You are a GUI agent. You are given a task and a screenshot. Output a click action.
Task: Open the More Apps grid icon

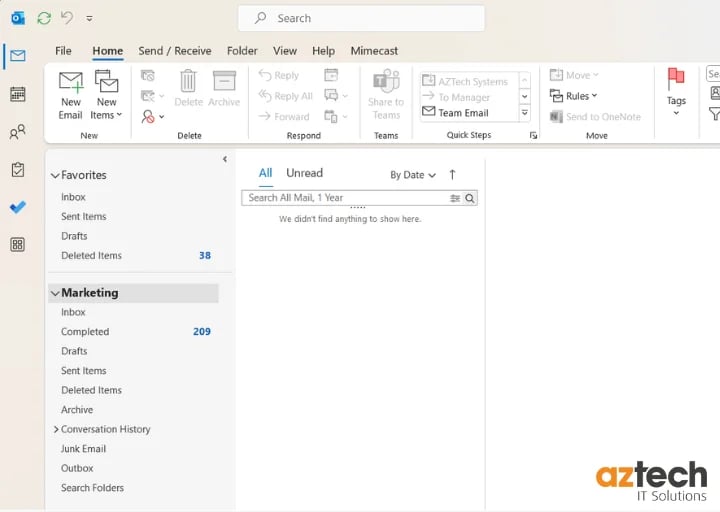(18, 244)
